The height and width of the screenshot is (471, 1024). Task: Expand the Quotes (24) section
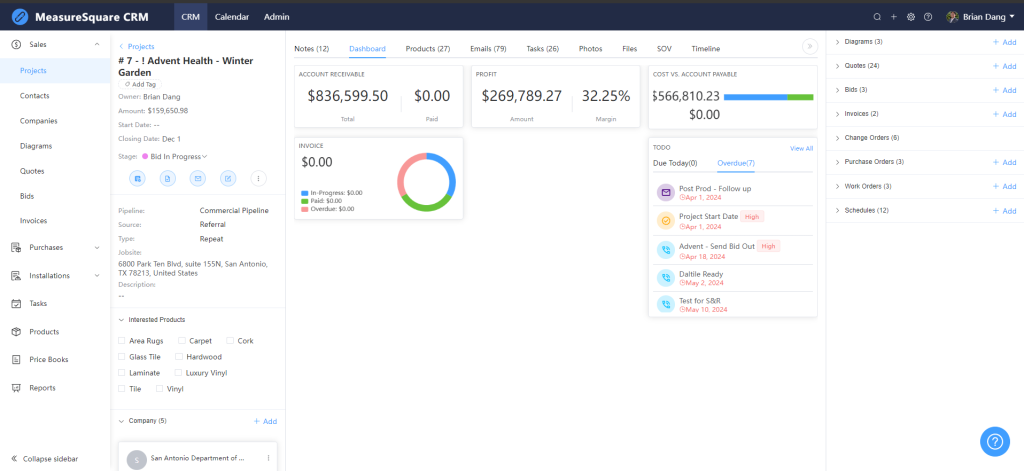pyautogui.click(x=837, y=66)
